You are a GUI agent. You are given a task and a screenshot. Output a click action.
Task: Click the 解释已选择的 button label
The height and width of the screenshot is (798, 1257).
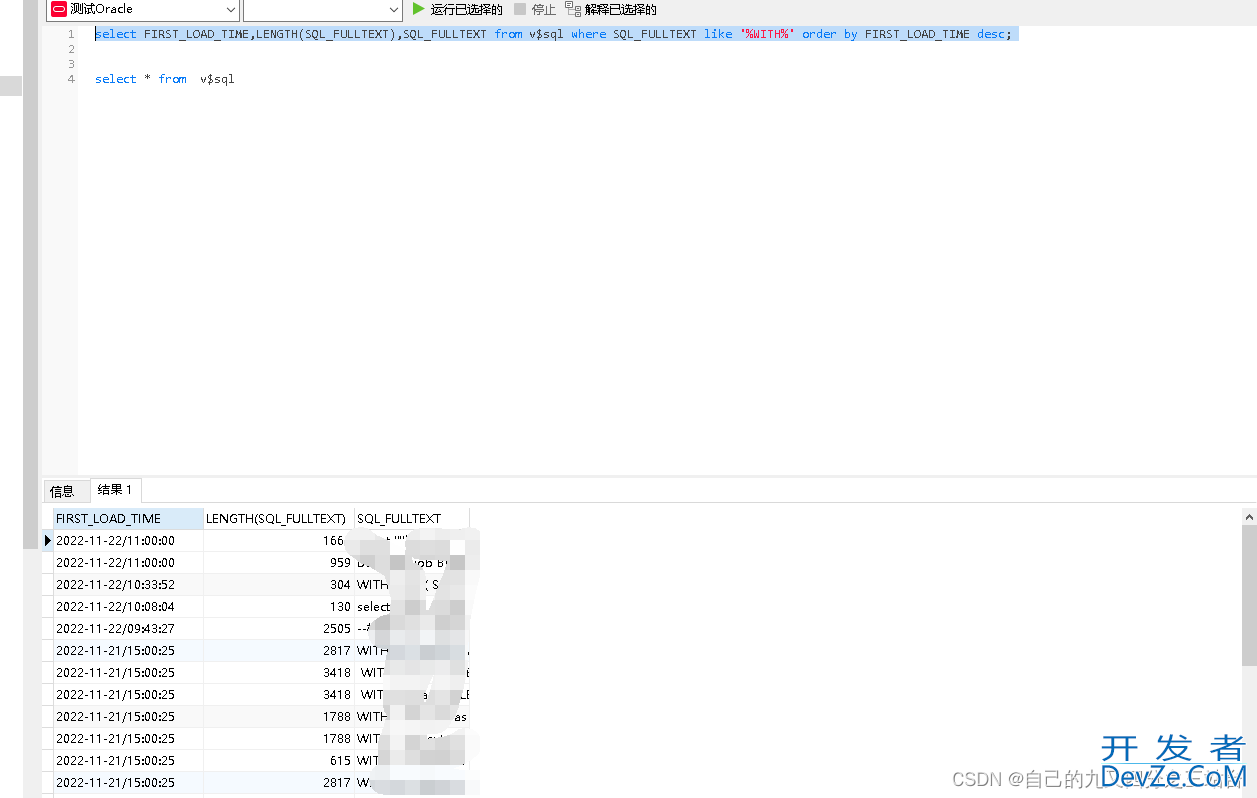tap(621, 9)
